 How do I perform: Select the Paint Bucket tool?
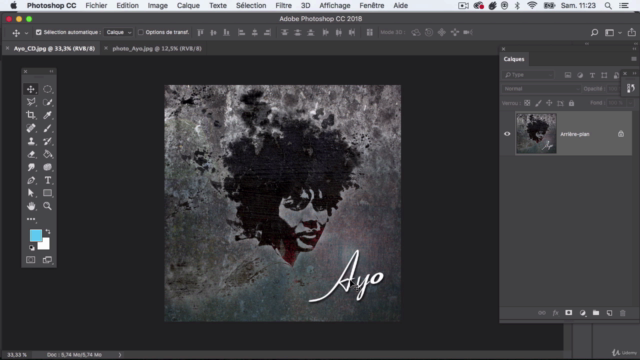[x=47, y=154]
